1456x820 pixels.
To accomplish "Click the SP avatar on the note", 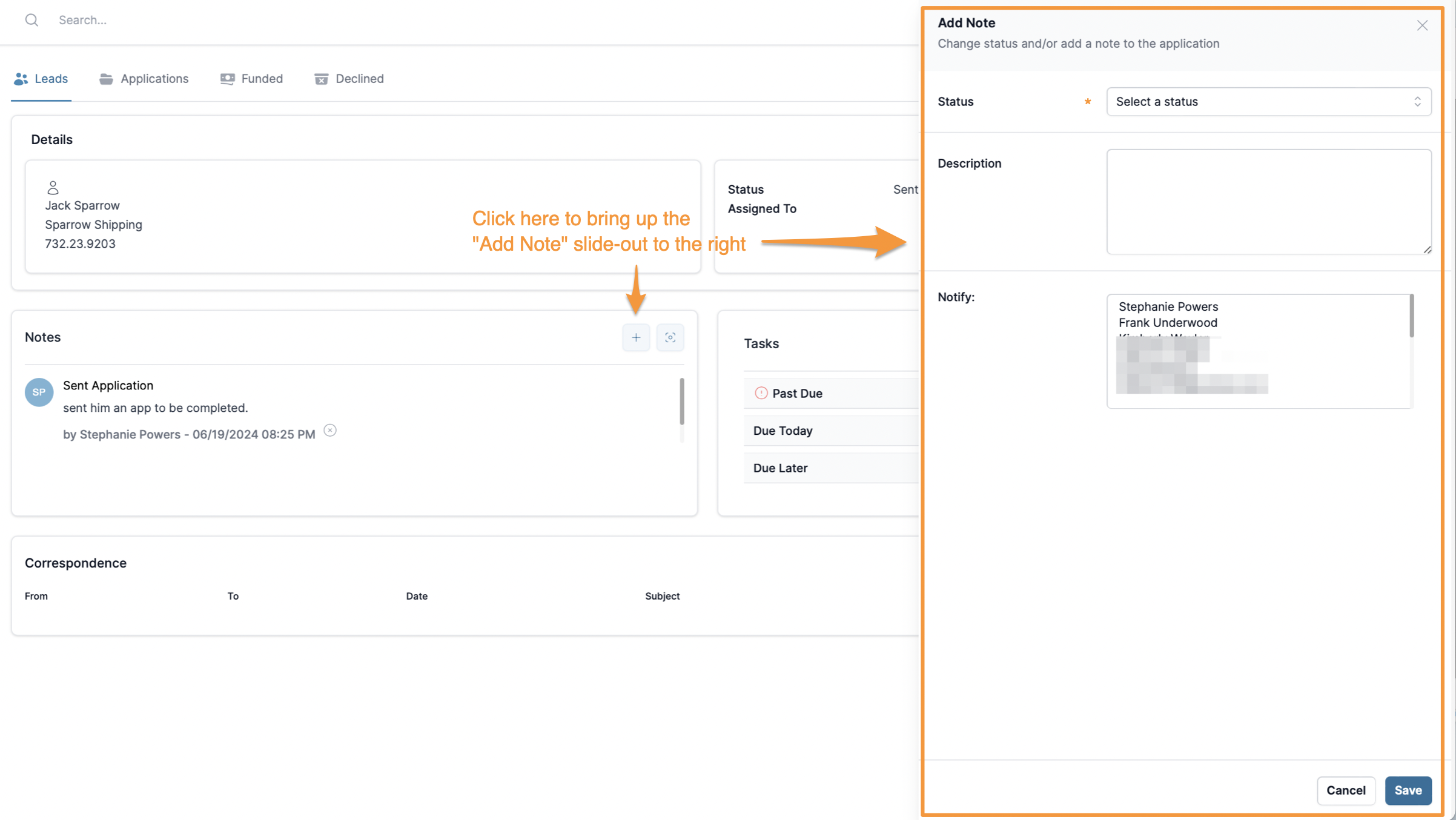I will click(x=39, y=392).
